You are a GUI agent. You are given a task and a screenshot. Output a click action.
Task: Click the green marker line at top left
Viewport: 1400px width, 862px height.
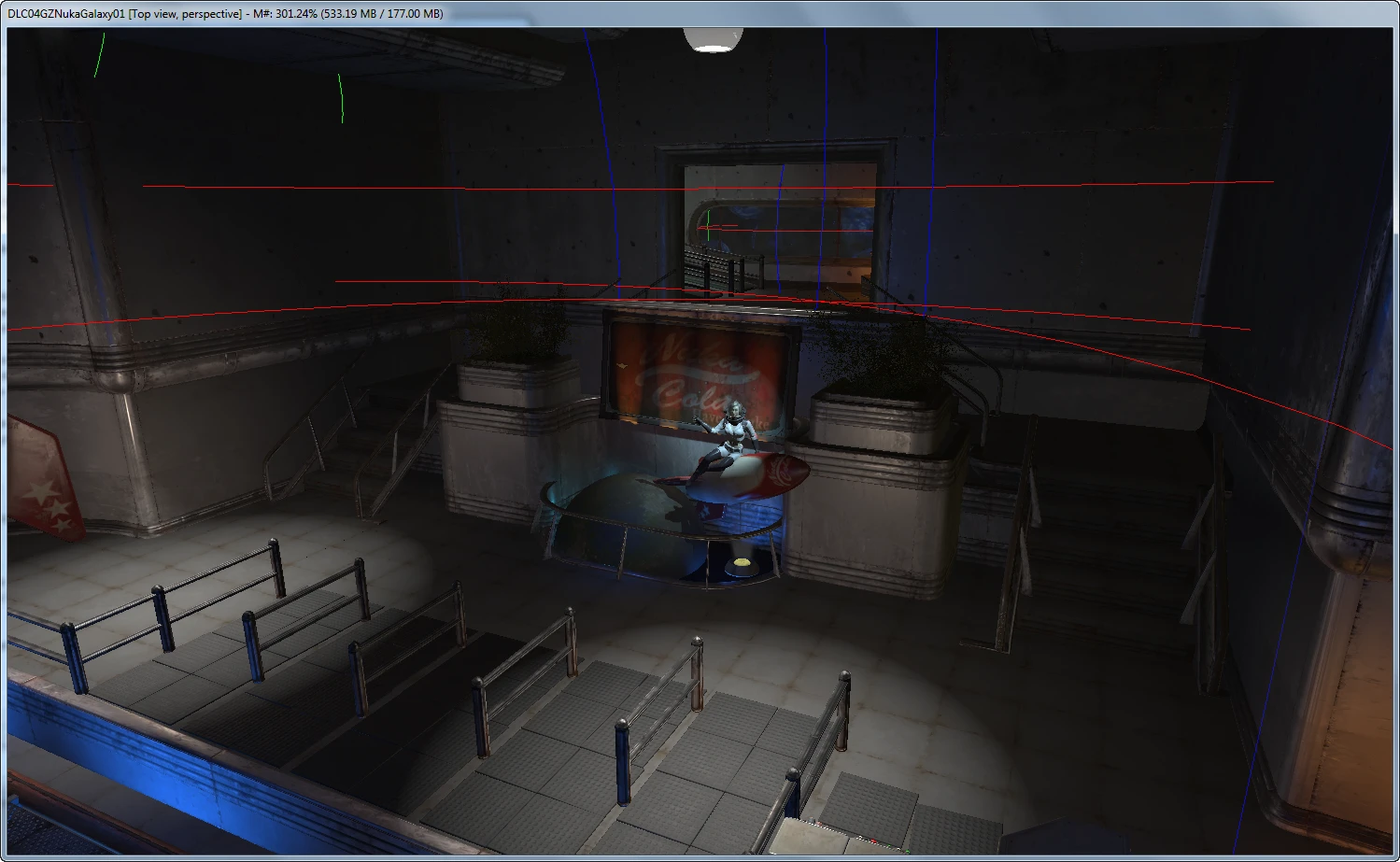coord(98,54)
